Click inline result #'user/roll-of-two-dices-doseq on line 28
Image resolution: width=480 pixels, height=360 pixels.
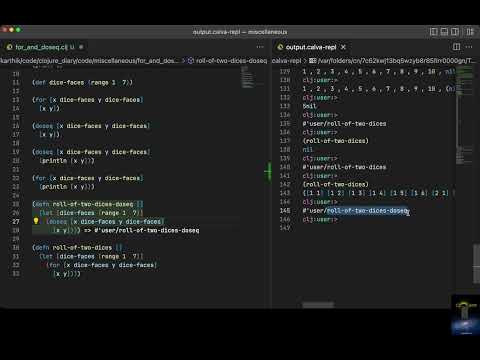(147, 230)
